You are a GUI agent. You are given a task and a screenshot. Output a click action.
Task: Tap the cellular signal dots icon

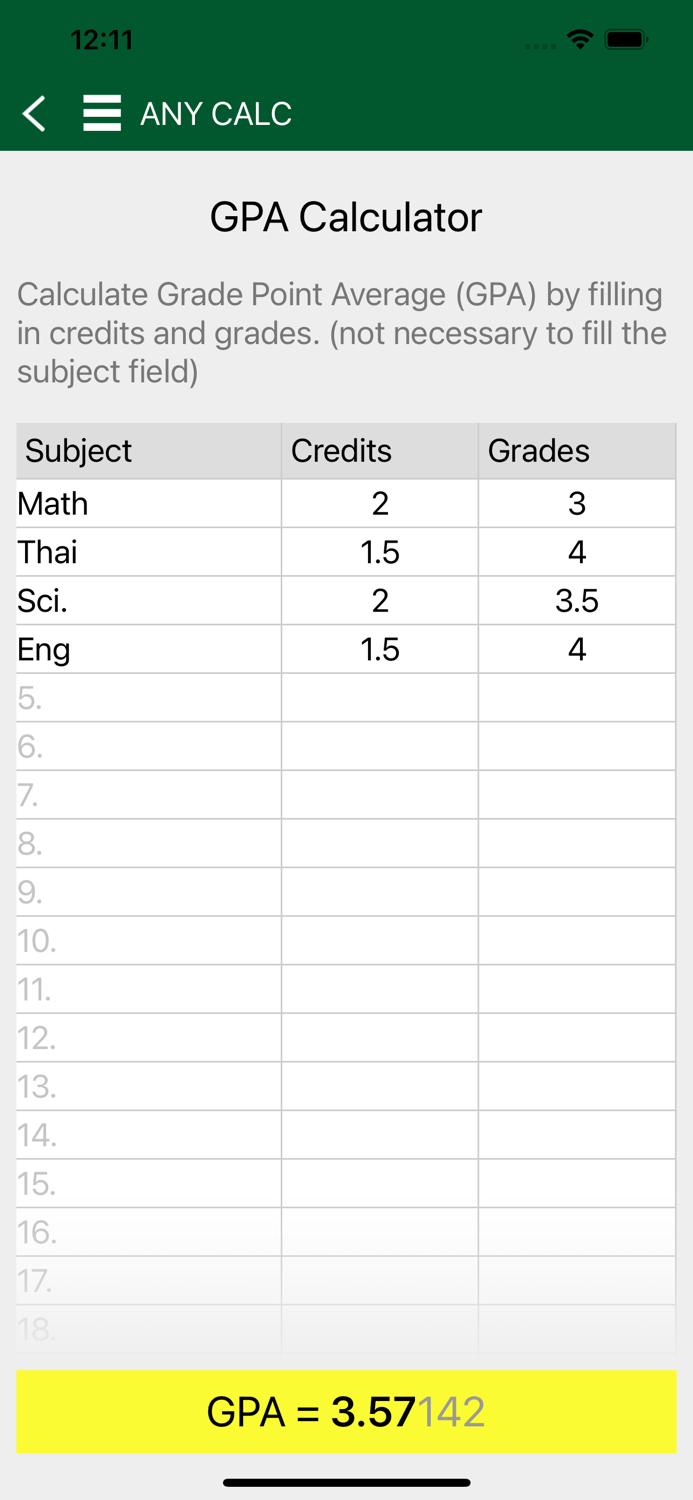click(x=540, y=45)
